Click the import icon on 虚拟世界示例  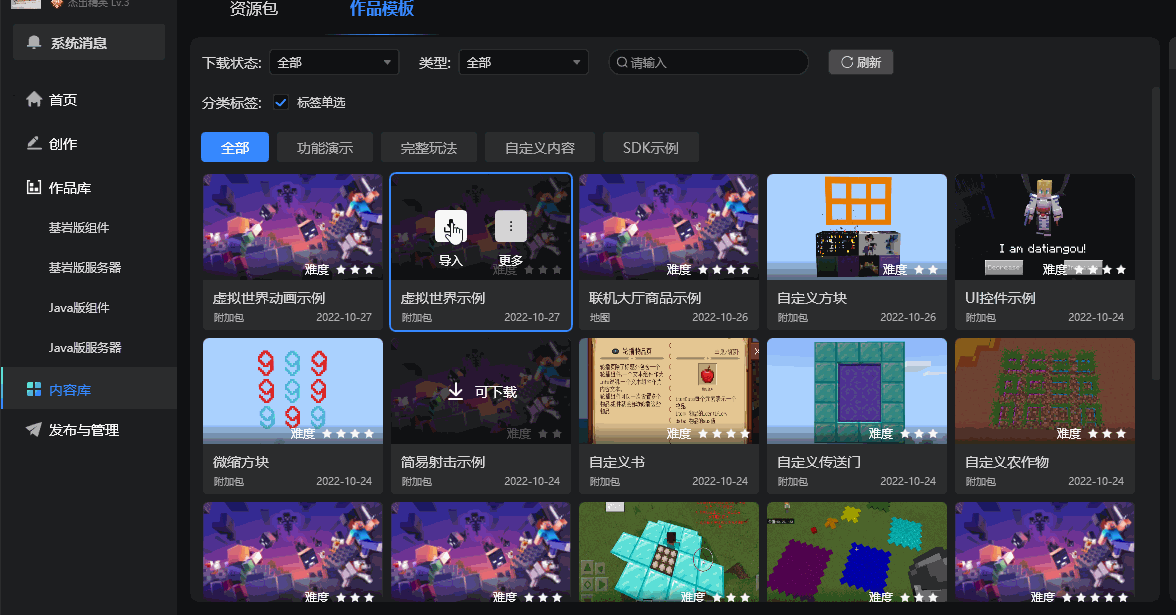[x=451, y=226]
